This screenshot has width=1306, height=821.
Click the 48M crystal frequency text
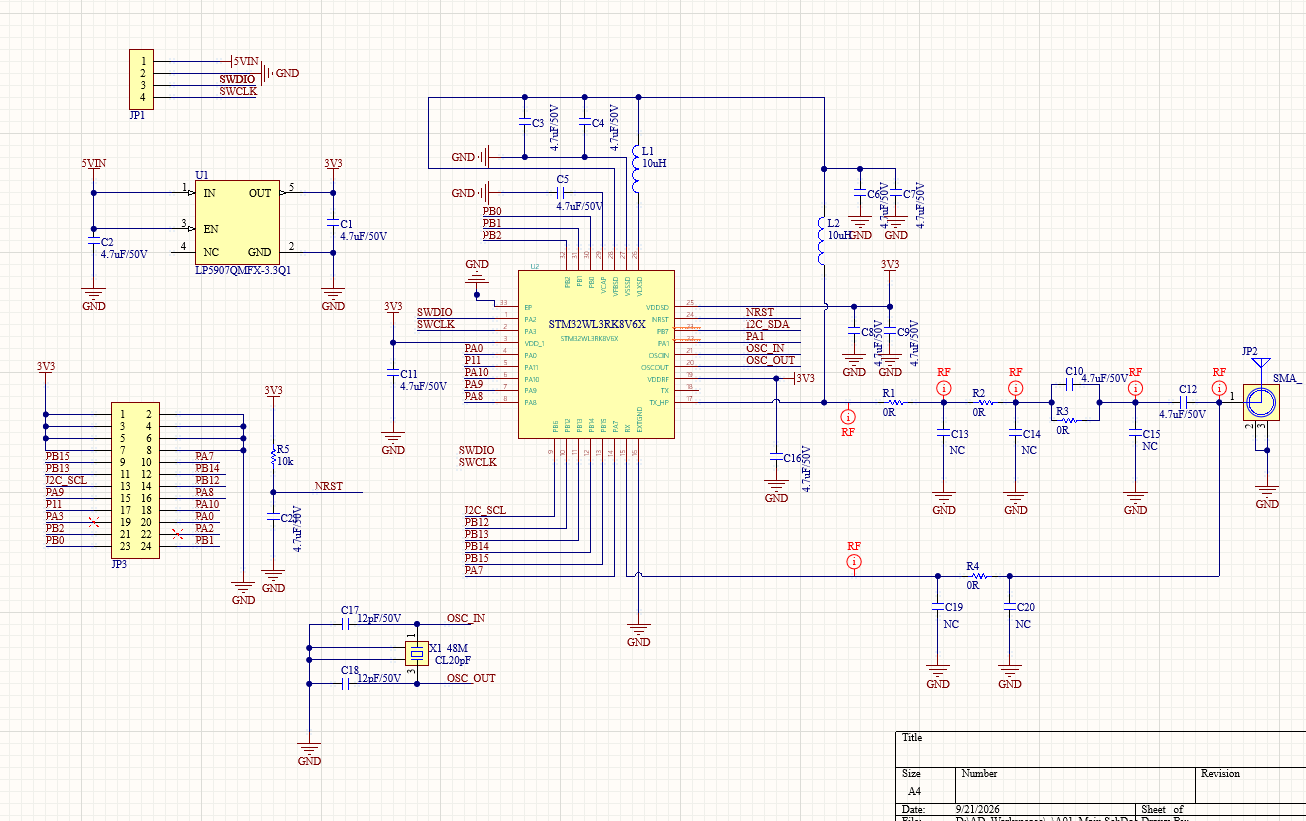pos(457,648)
